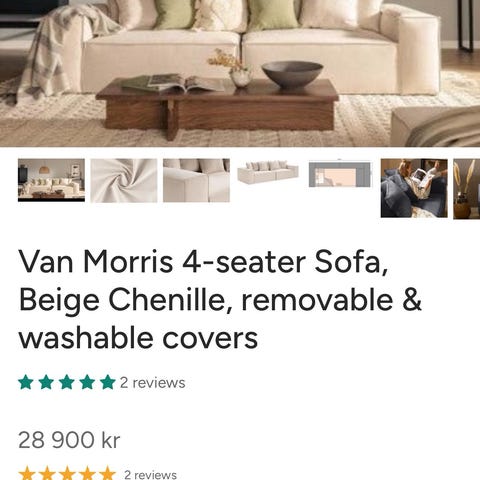View the twisted beige fabric swatch thumbnail
Viewport: 480px width, 480px height.
[x=124, y=180]
